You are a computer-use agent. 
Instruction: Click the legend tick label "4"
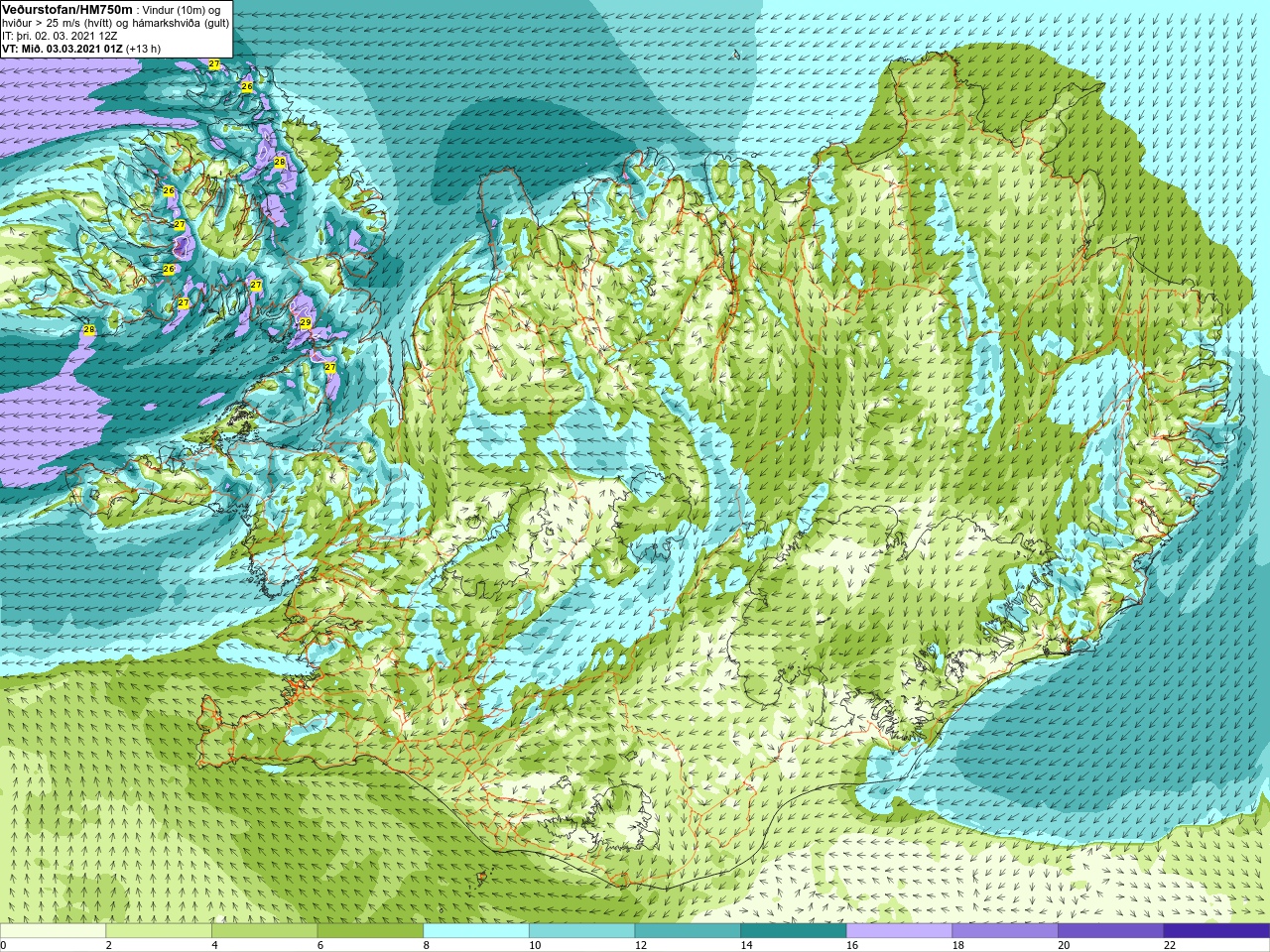214,946
